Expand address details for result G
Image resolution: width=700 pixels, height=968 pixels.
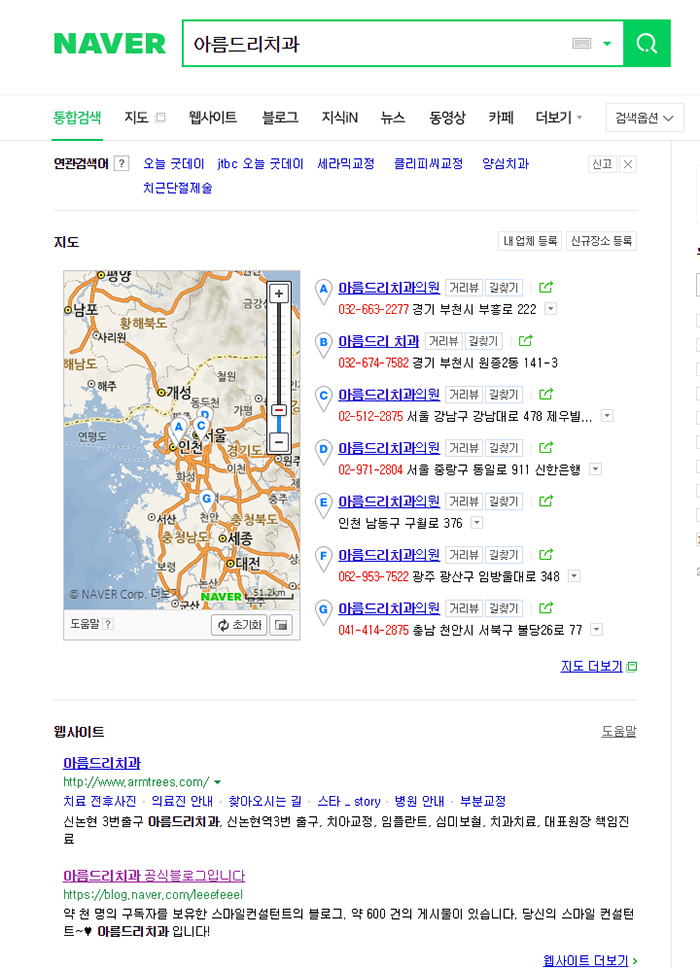point(596,630)
